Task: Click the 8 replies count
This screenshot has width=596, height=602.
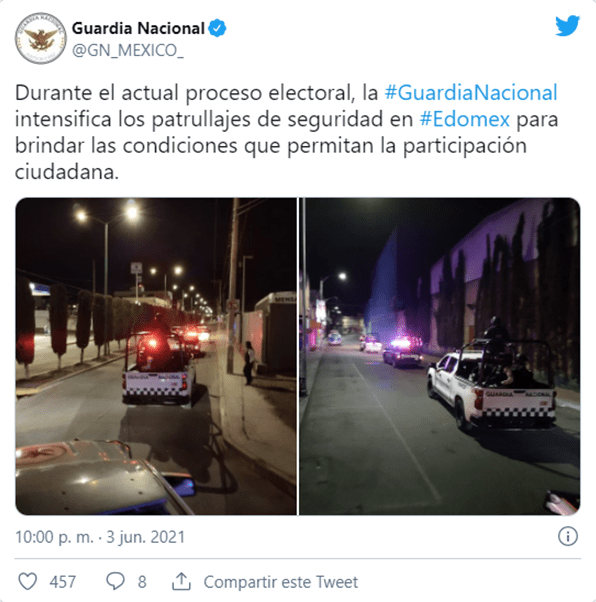Action: pos(142,582)
